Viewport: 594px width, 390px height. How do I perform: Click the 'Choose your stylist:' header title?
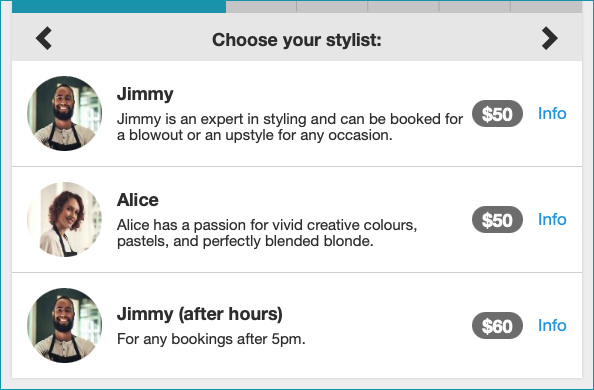[297, 40]
